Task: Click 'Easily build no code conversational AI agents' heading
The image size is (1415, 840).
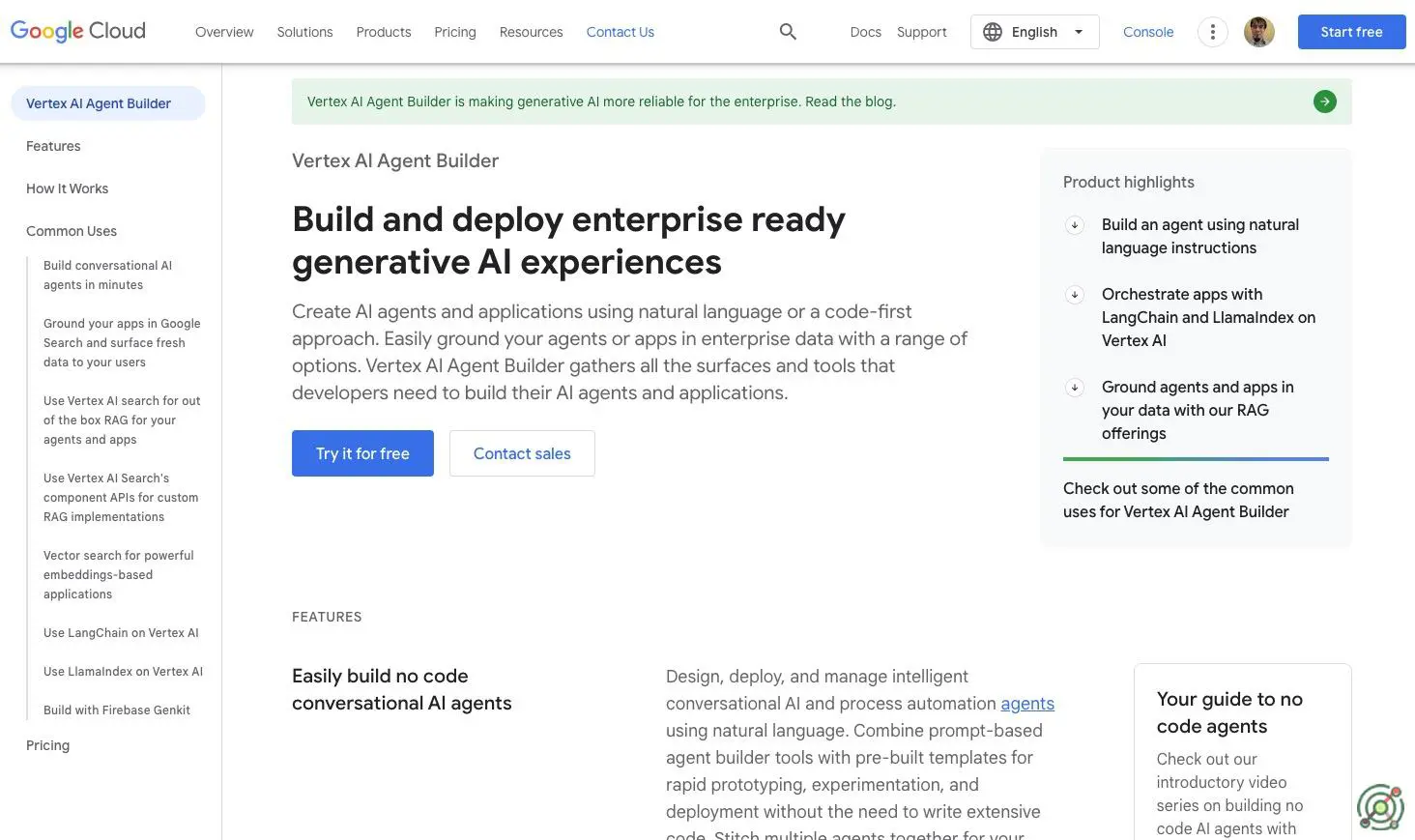Action: pos(402,690)
